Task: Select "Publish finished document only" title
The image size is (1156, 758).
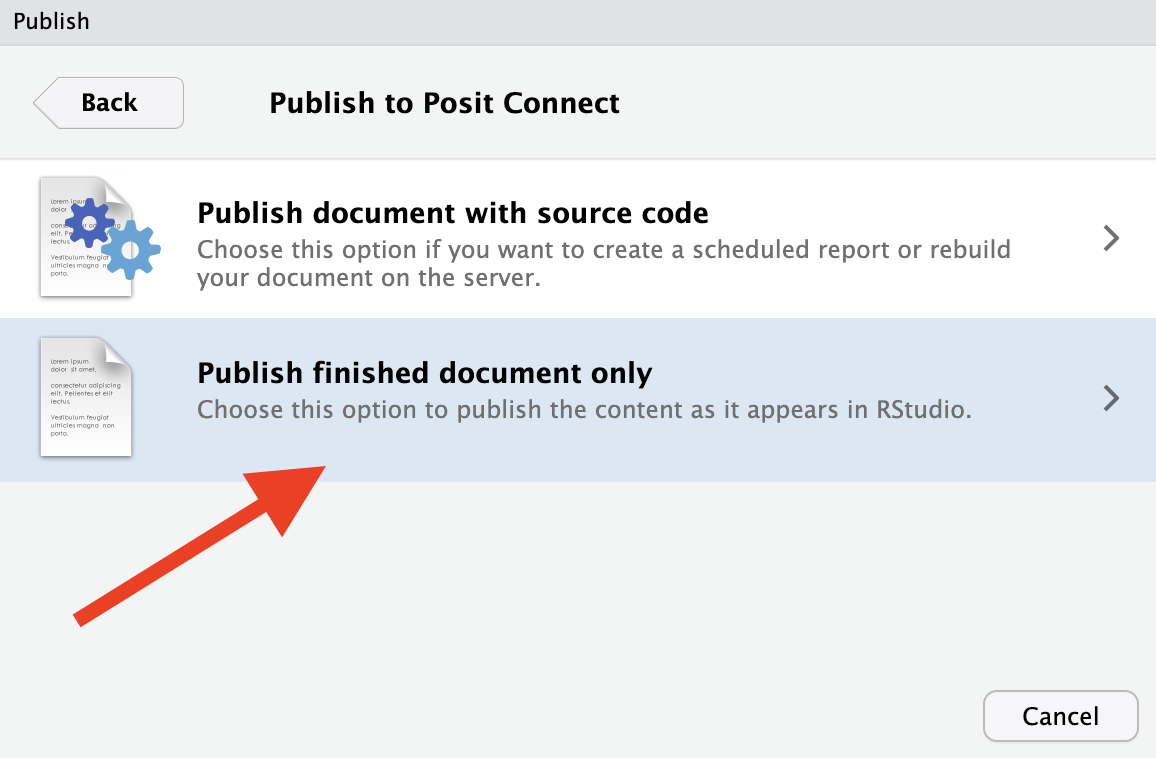Action: tap(425, 373)
